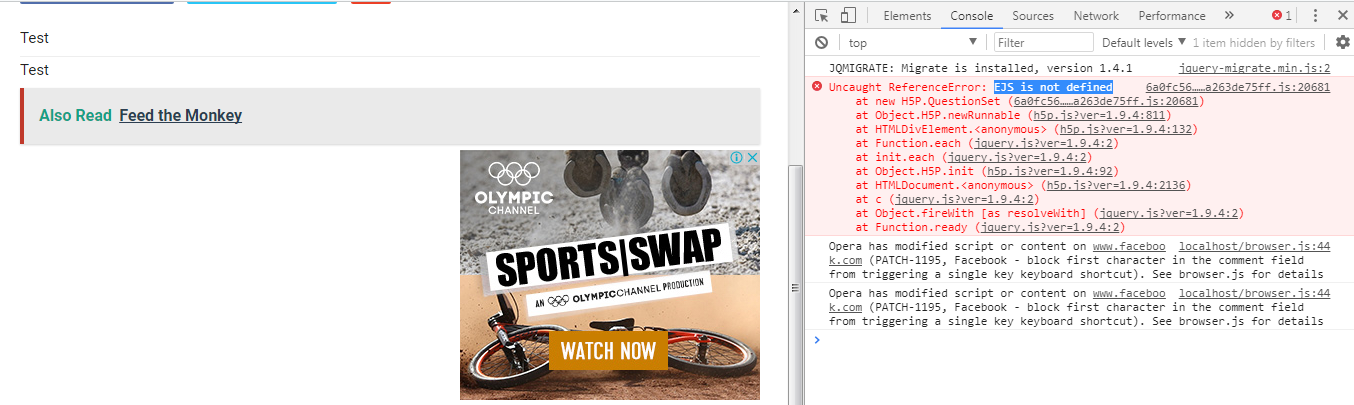Open the Performance tab

(x=1172, y=15)
